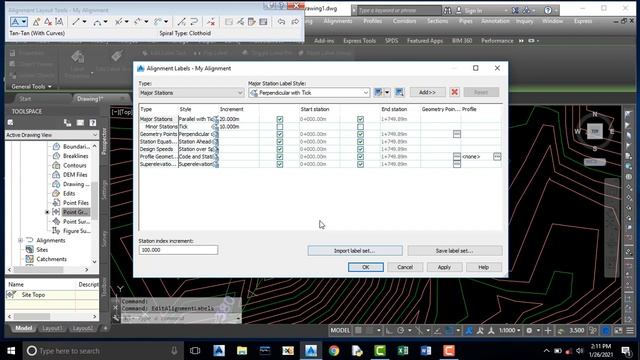Open the Express Tools ribbon tab
Viewport: 640px width, 360px height.
(x=359, y=41)
